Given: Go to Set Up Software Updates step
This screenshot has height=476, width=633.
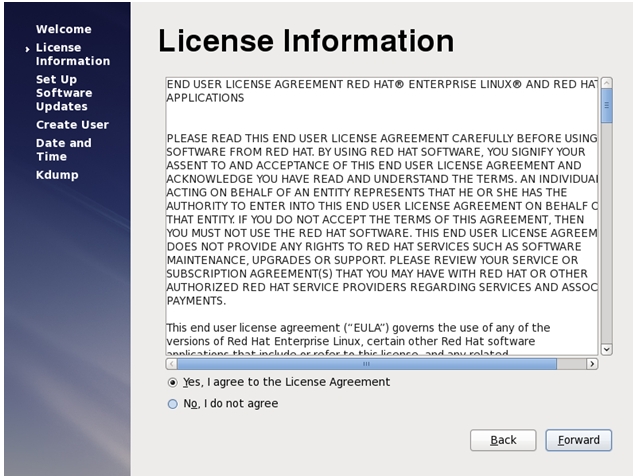Looking at the screenshot, I should point(64,93).
